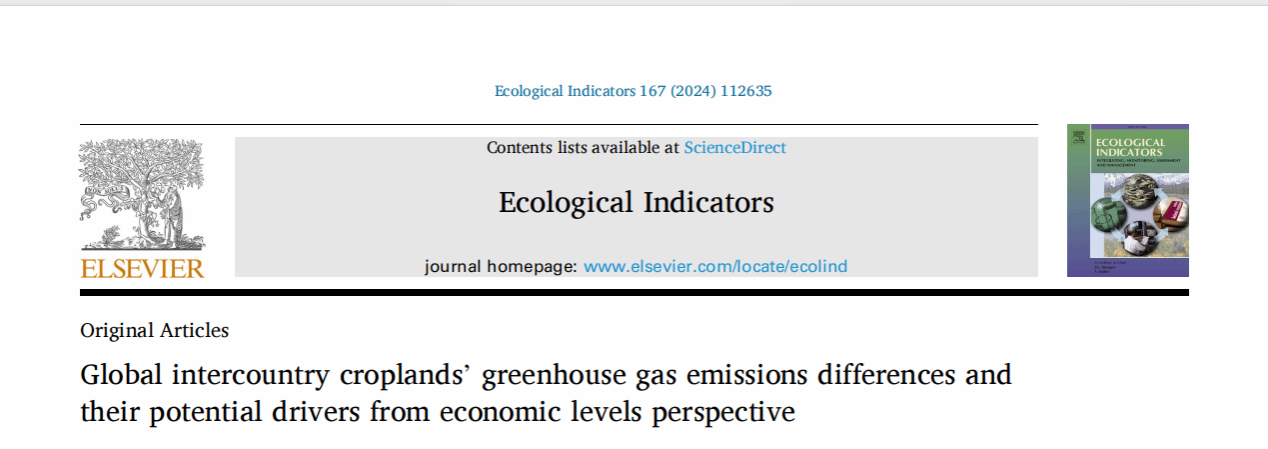The height and width of the screenshot is (449, 1268).
Task: Click the orange ELSEVIER wordmark
Action: coord(142,268)
